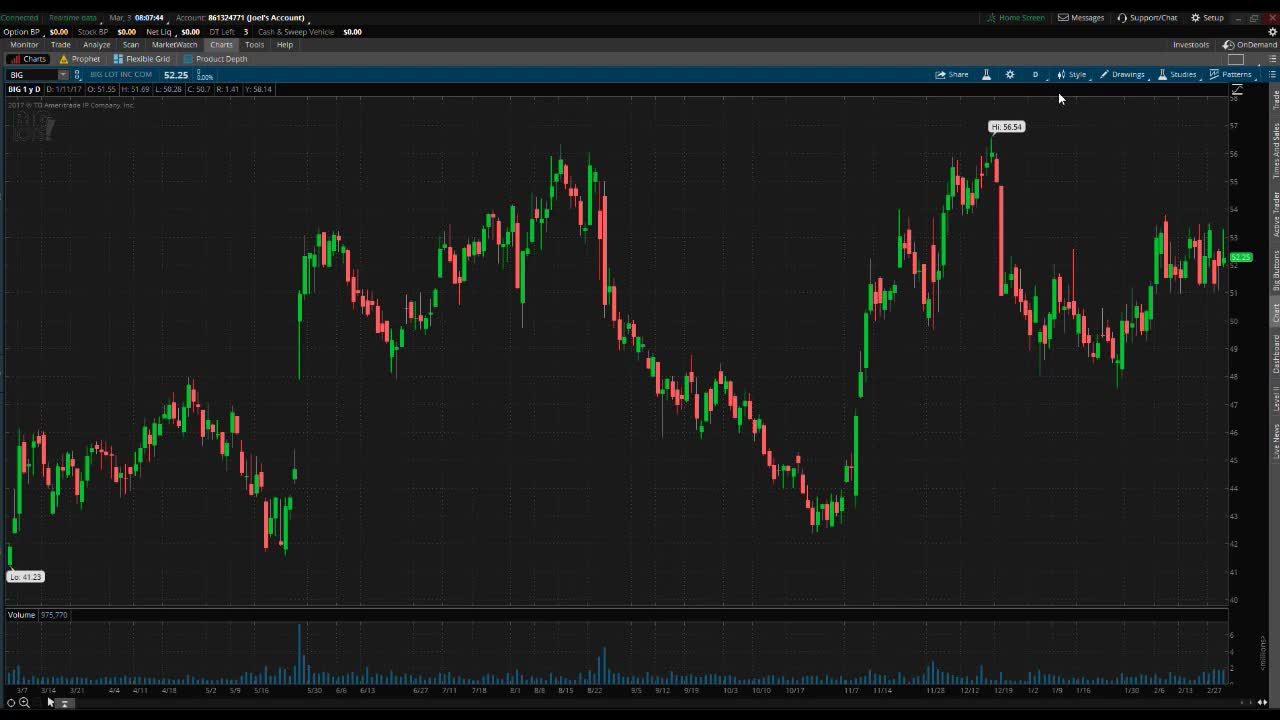This screenshot has width=1280, height=720.
Task: Click the BIG symbol input field
Action: 32,75
